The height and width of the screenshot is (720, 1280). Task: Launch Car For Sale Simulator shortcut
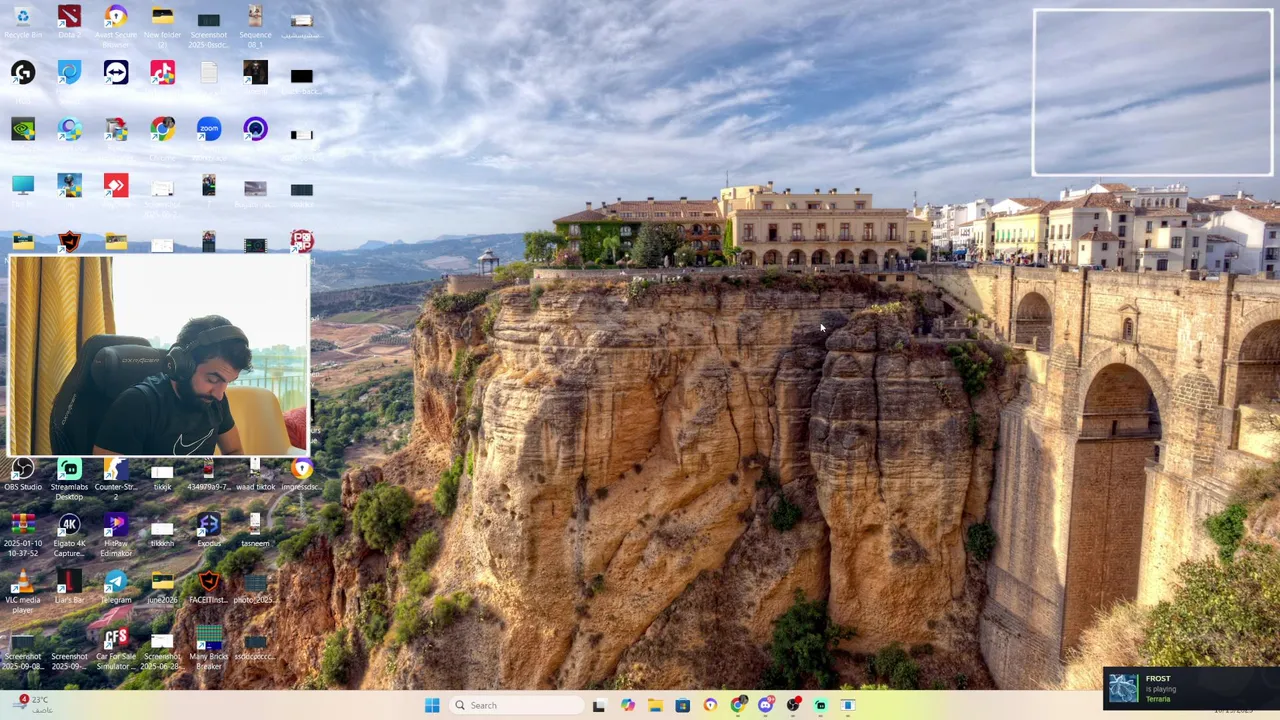pyautogui.click(x=116, y=649)
